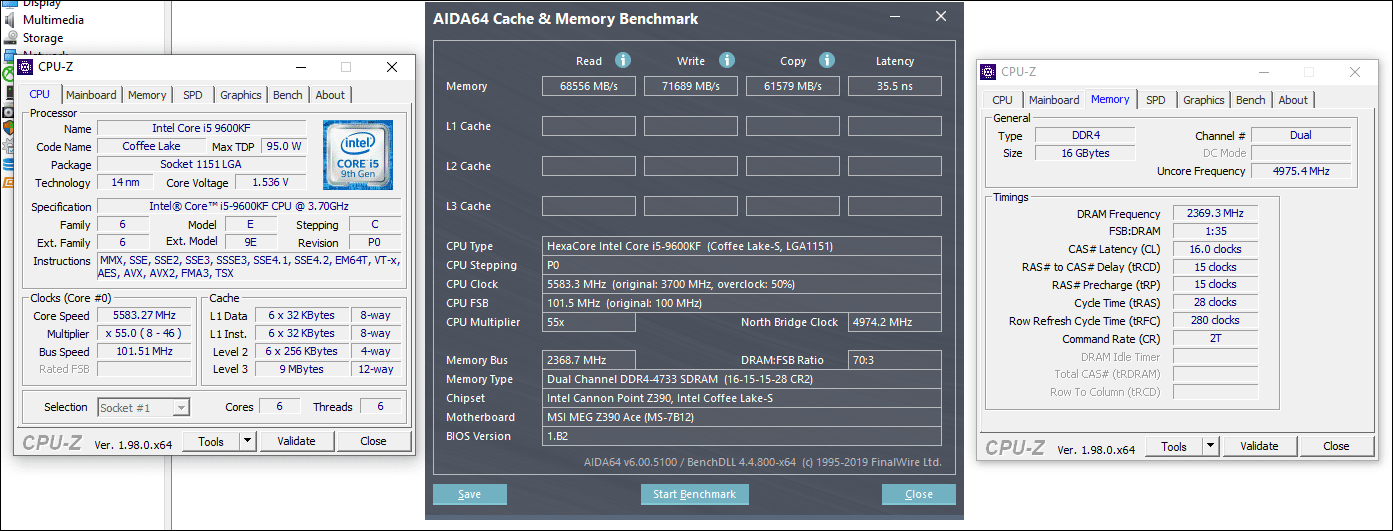Open Graphics tab in left CPU-Z

pyautogui.click(x=241, y=95)
